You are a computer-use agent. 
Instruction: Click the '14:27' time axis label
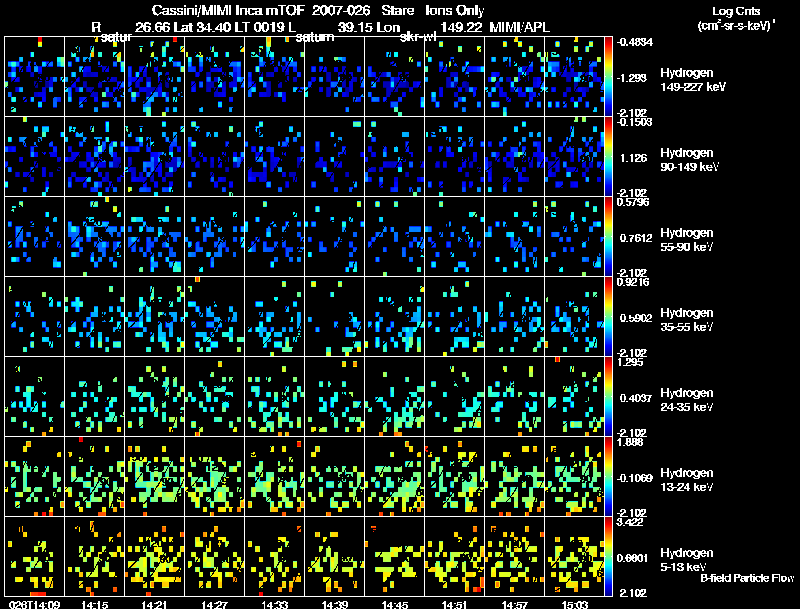215,604
